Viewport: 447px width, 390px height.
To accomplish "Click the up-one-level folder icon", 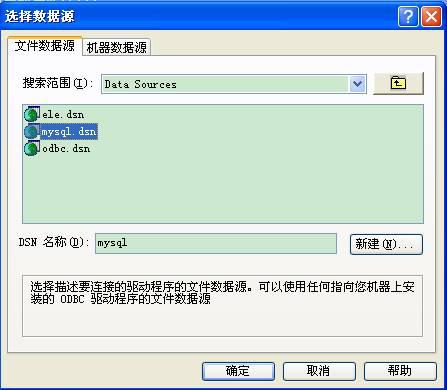I will coord(398,83).
